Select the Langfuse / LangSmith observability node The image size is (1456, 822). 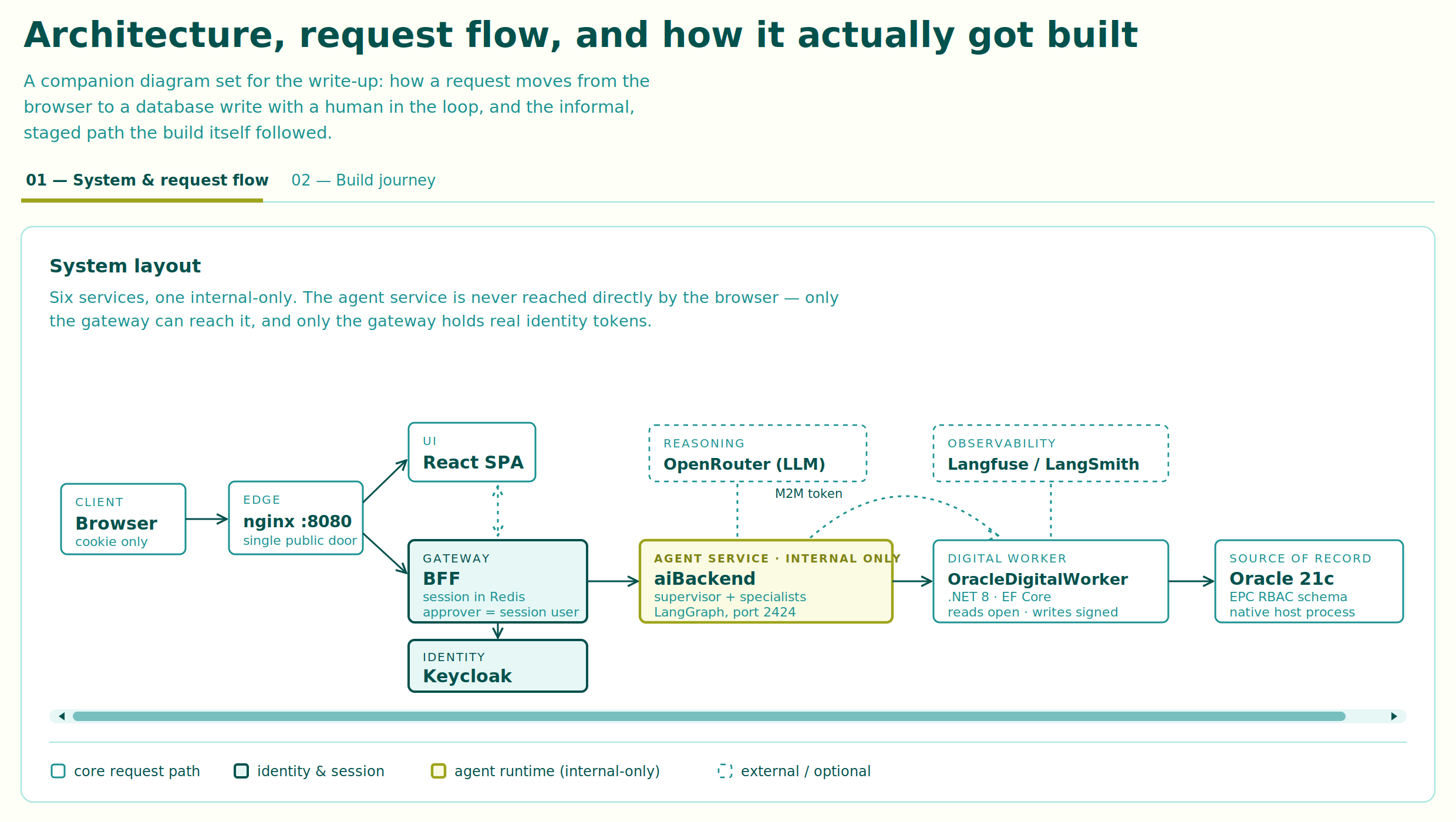1051,453
